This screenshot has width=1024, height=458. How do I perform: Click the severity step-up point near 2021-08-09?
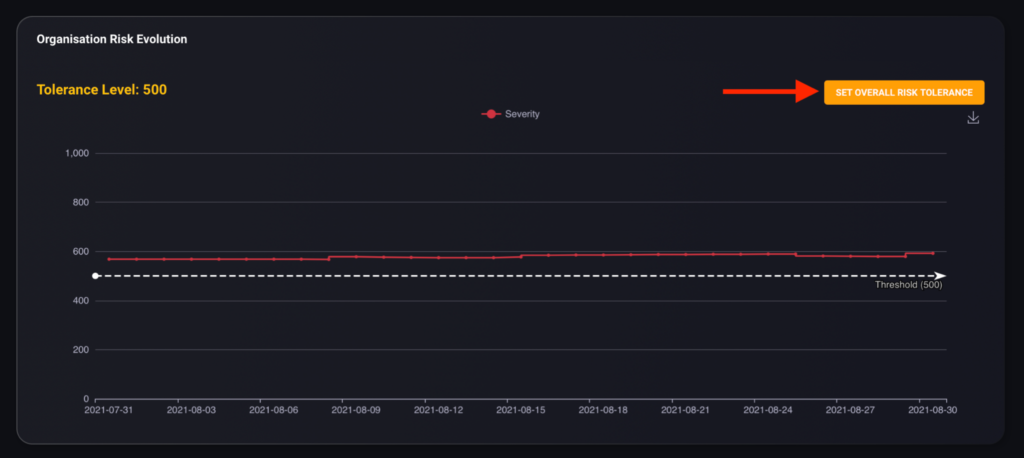pos(329,257)
